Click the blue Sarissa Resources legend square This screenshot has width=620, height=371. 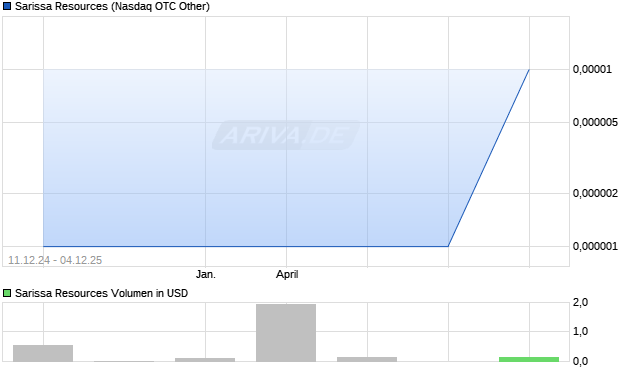pyautogui.click(x=7, y=6)
